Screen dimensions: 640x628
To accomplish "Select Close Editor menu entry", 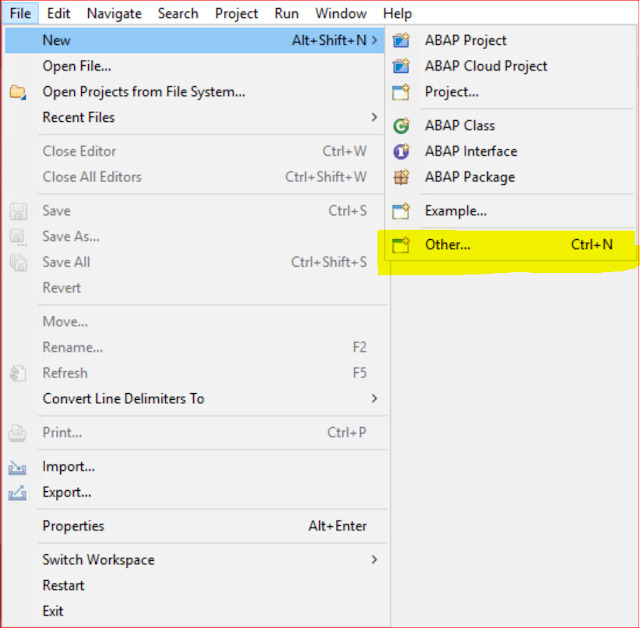I will (194, 151).
